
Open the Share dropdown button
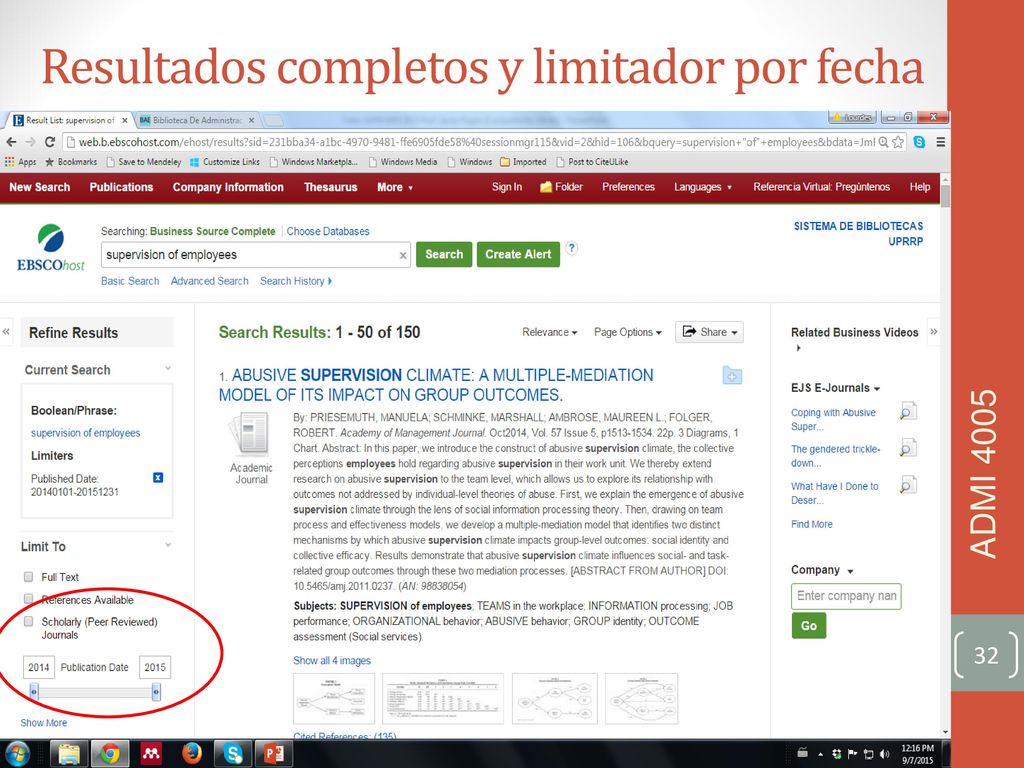[x=709, y=332]
